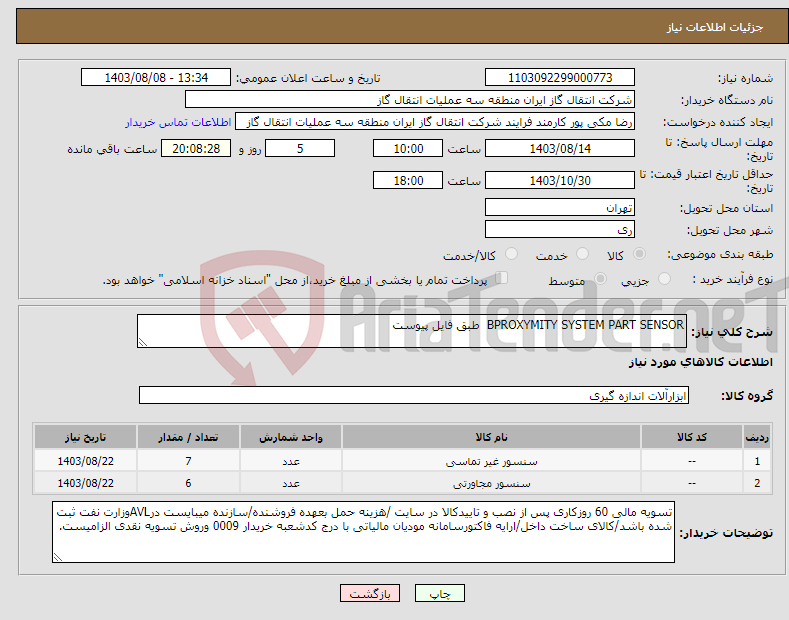
Task: Select the خدمت radio button
Action: coord(582,254)
